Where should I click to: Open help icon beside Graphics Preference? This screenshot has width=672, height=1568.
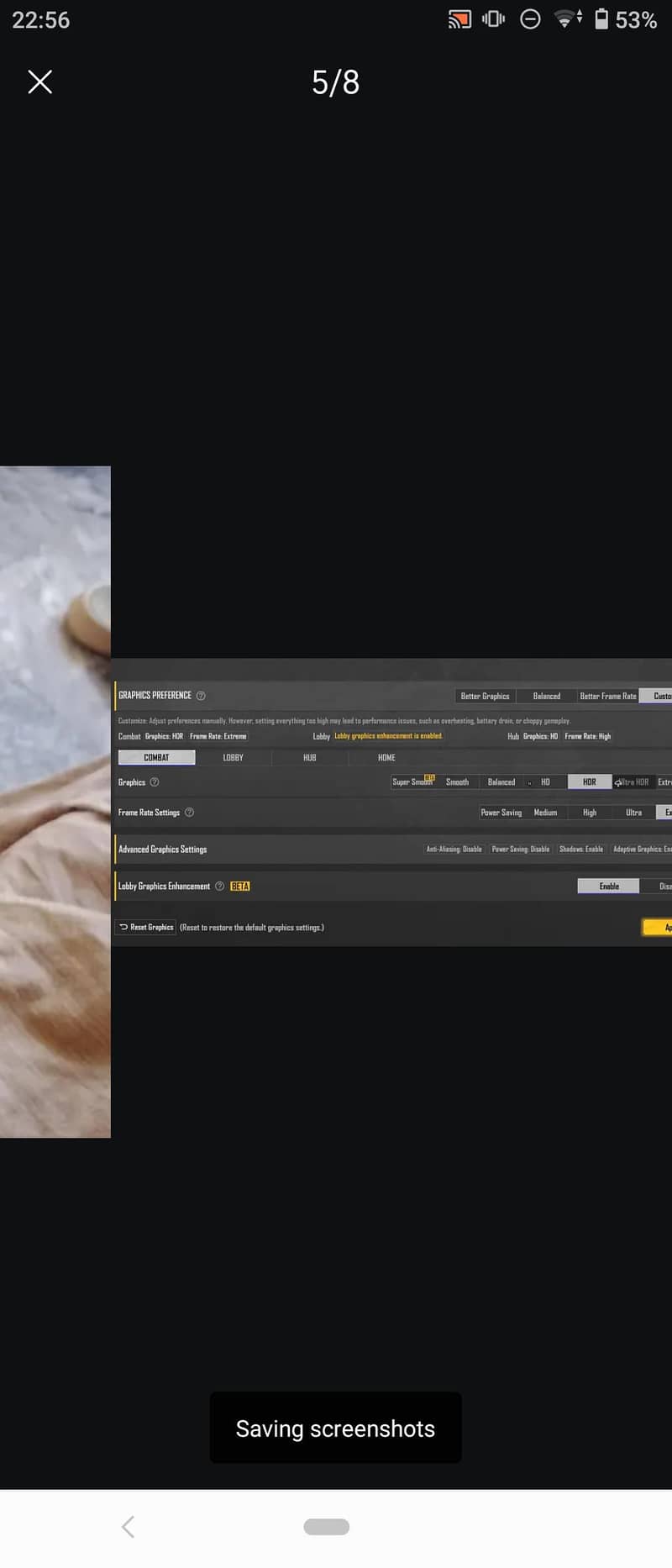coord(201,696)
